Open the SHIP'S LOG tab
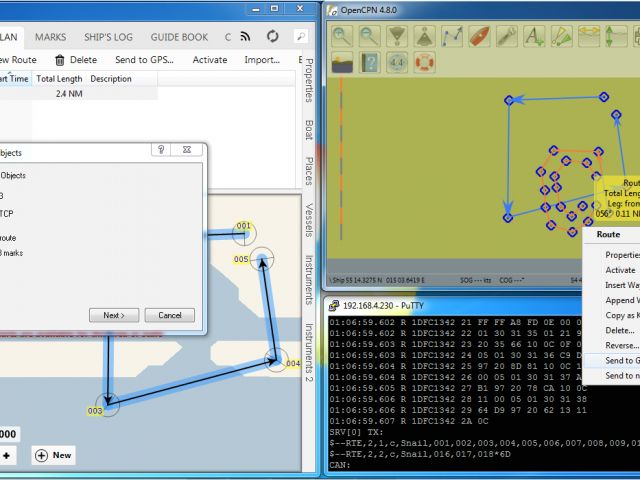 click(108, 37)
